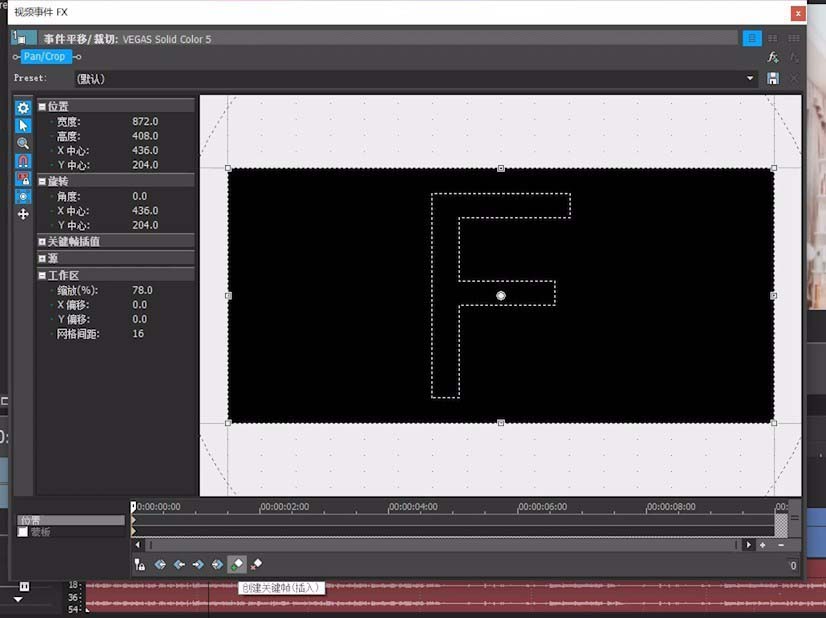Image resolution: width=826 pixels, height=618 pixels.
Task: Switch to the blue list view layout
Action: click(x=752, y=38)
